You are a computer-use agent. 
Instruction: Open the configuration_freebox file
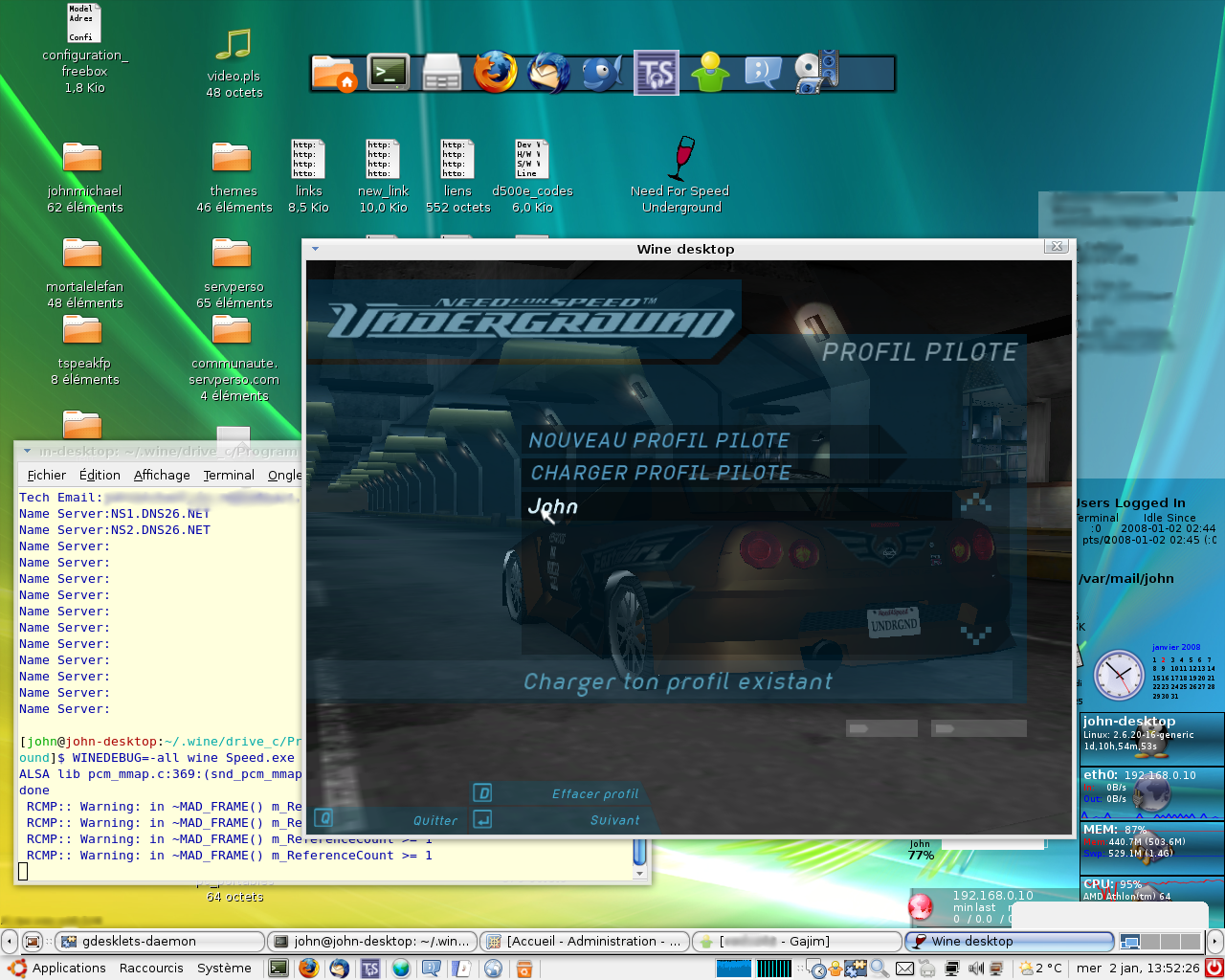[x=84, y=50]
